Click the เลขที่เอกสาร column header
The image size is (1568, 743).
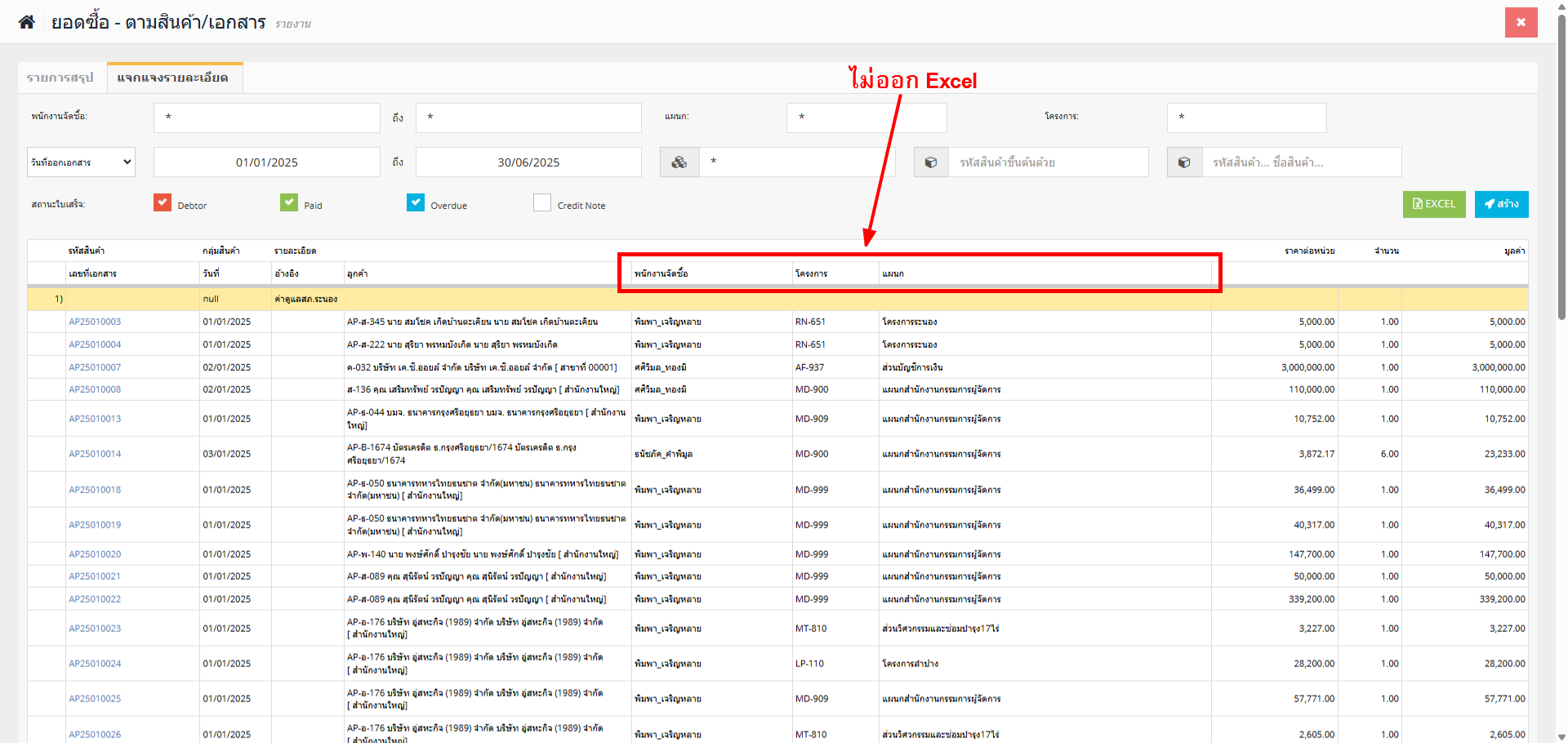(92, 274)
